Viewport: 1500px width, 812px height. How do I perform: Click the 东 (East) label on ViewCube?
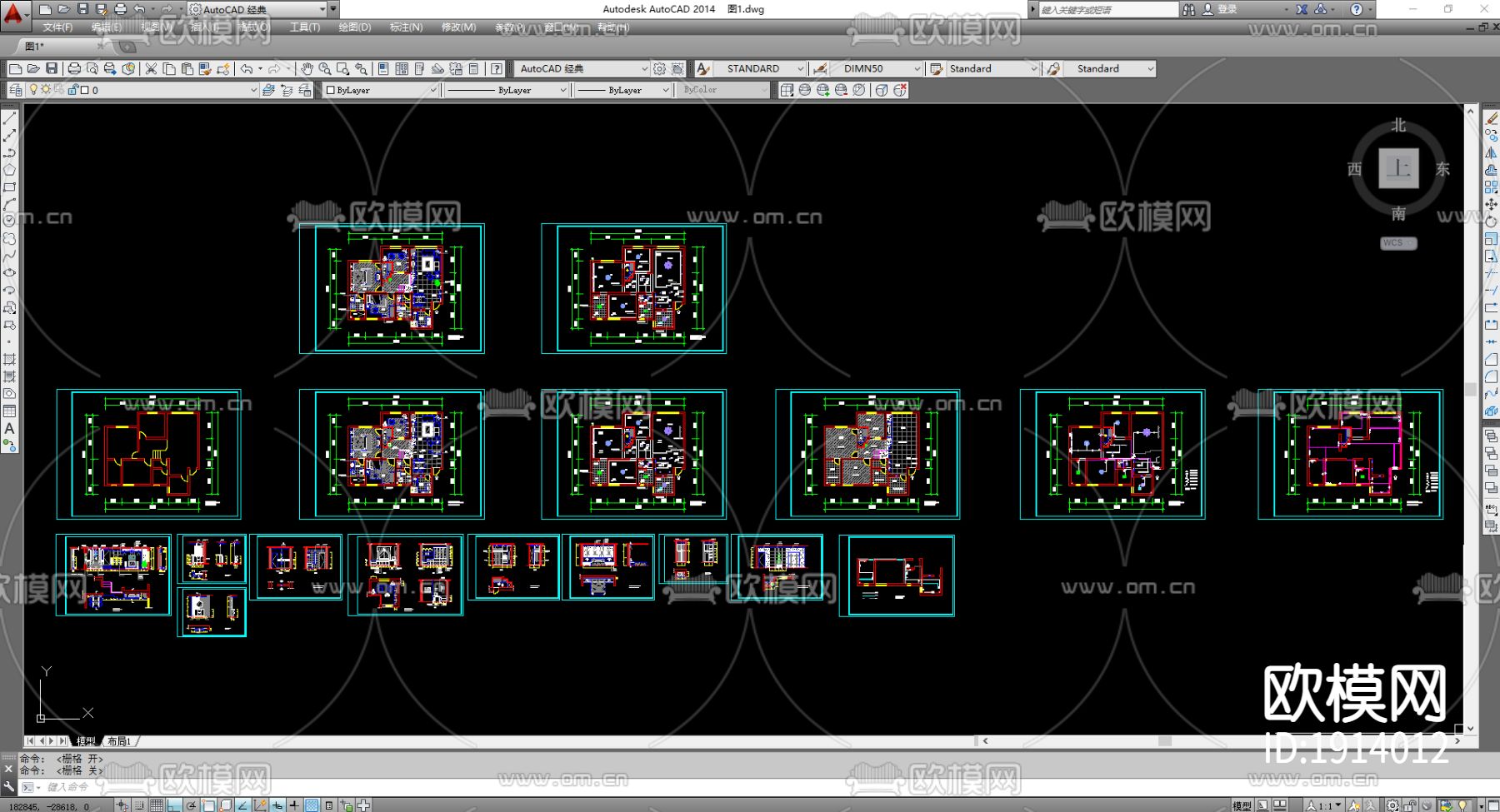tap(1442, 169)
